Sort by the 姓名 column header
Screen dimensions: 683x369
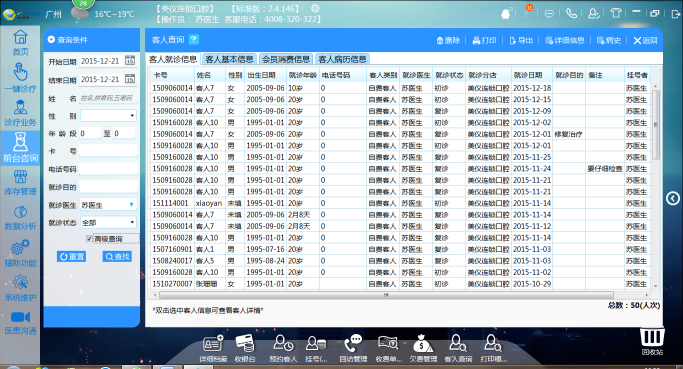point(210,75)
